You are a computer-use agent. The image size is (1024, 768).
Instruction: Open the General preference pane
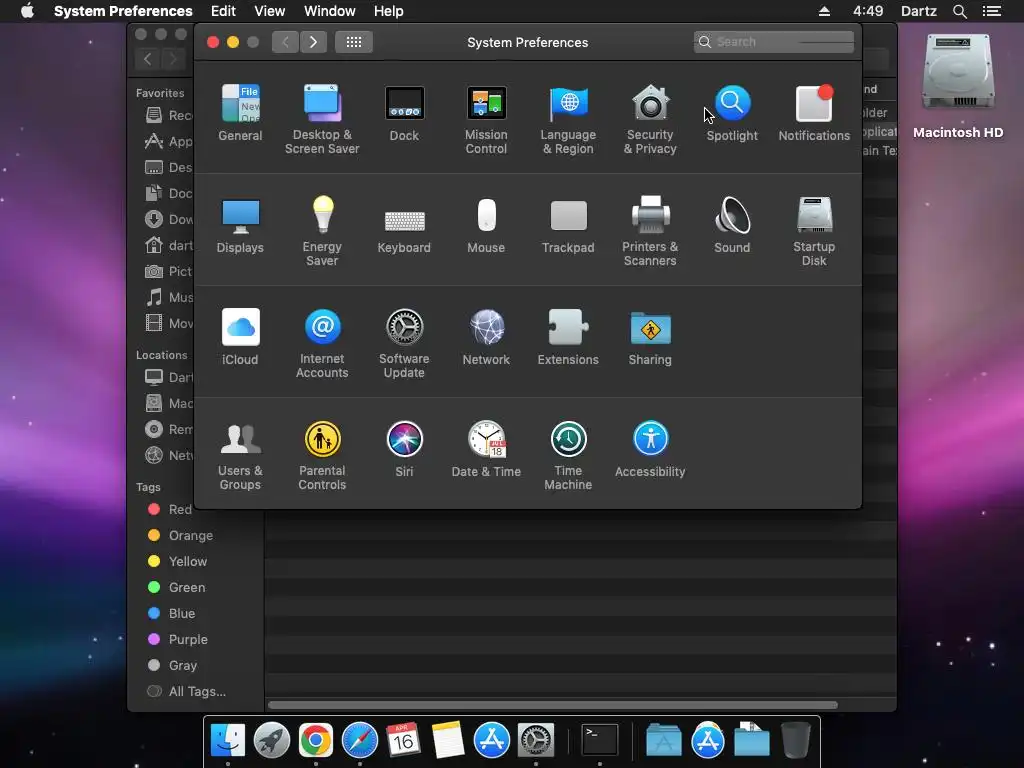coord(240,113)
